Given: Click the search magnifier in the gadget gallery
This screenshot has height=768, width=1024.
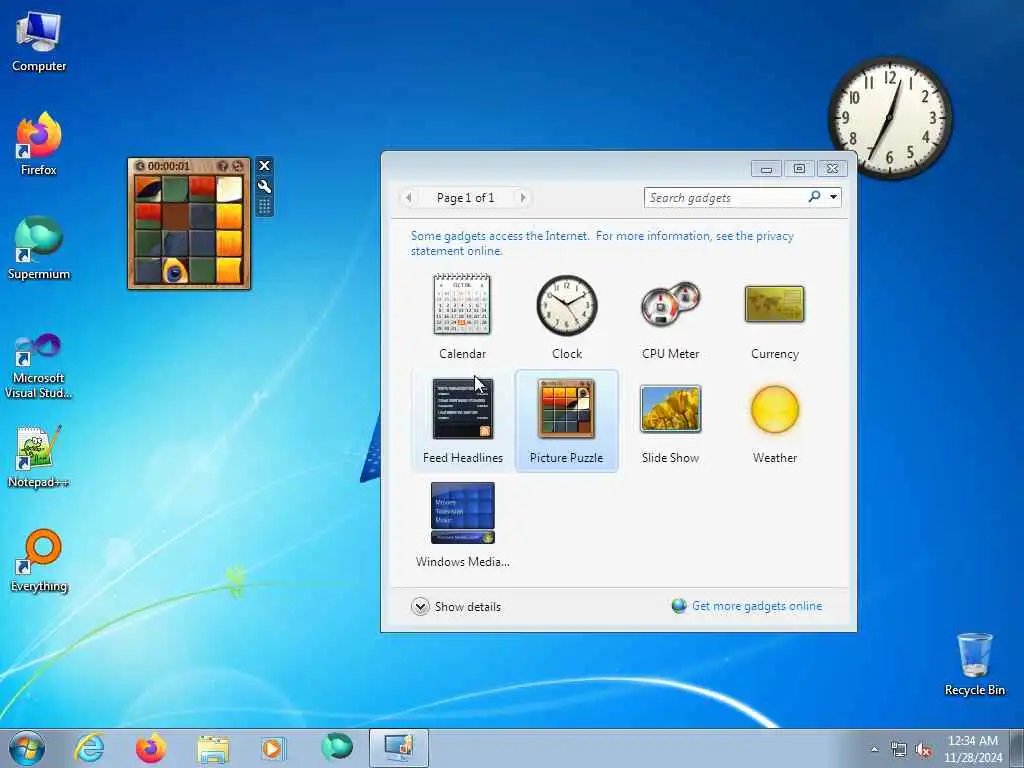Looking at the screenshot, I should point(814,197).
